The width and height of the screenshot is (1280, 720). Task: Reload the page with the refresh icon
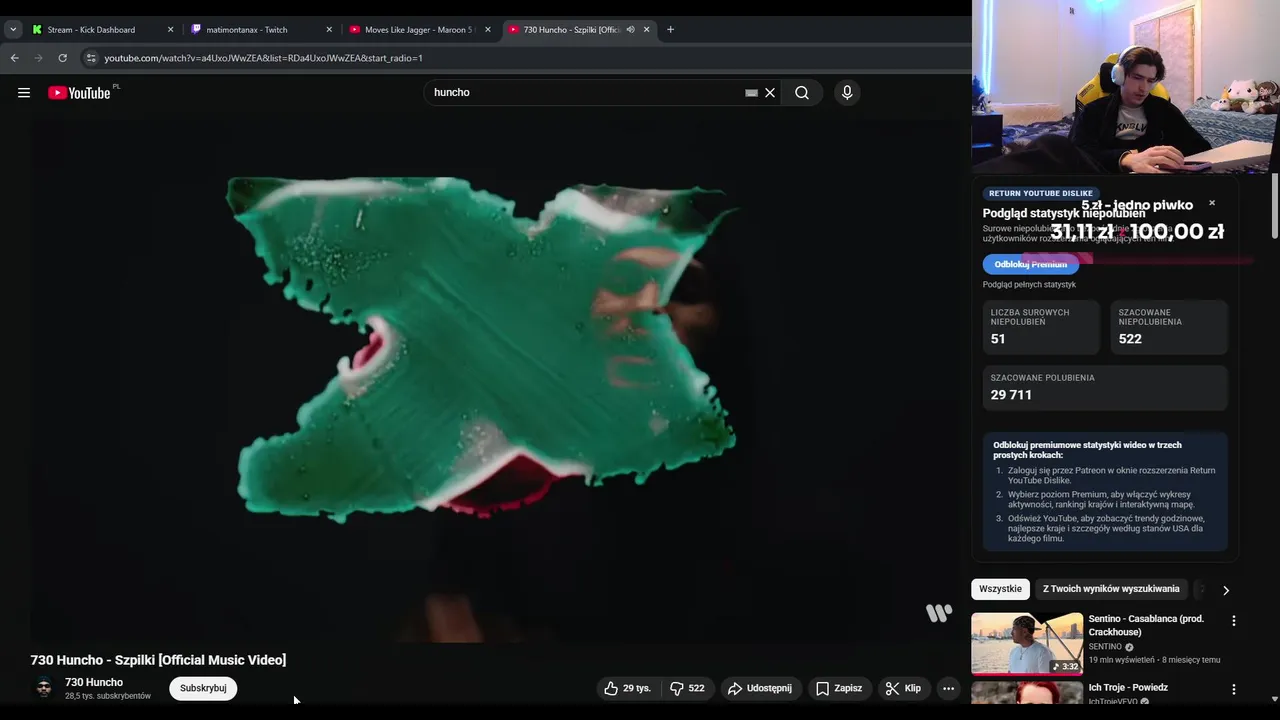coord(62,58)
